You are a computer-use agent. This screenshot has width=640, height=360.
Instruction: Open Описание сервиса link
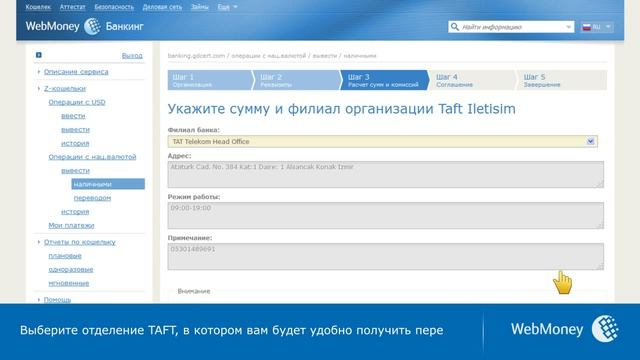(x=76, y=71)
